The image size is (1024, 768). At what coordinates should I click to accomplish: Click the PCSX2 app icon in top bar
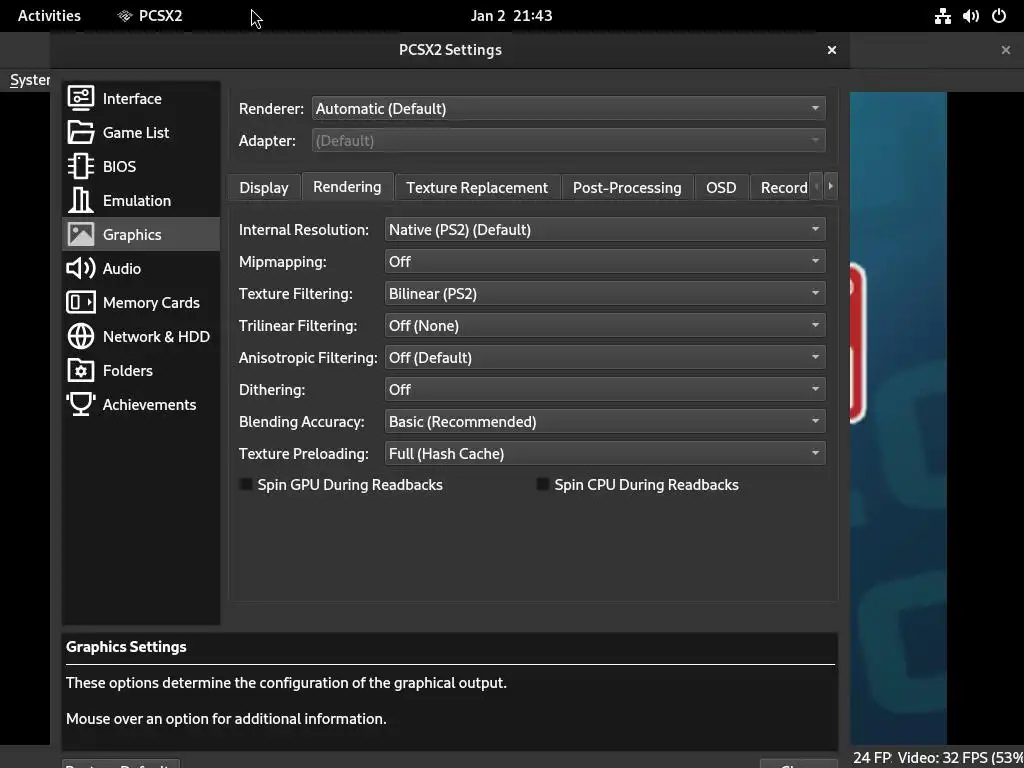point(125,16)
